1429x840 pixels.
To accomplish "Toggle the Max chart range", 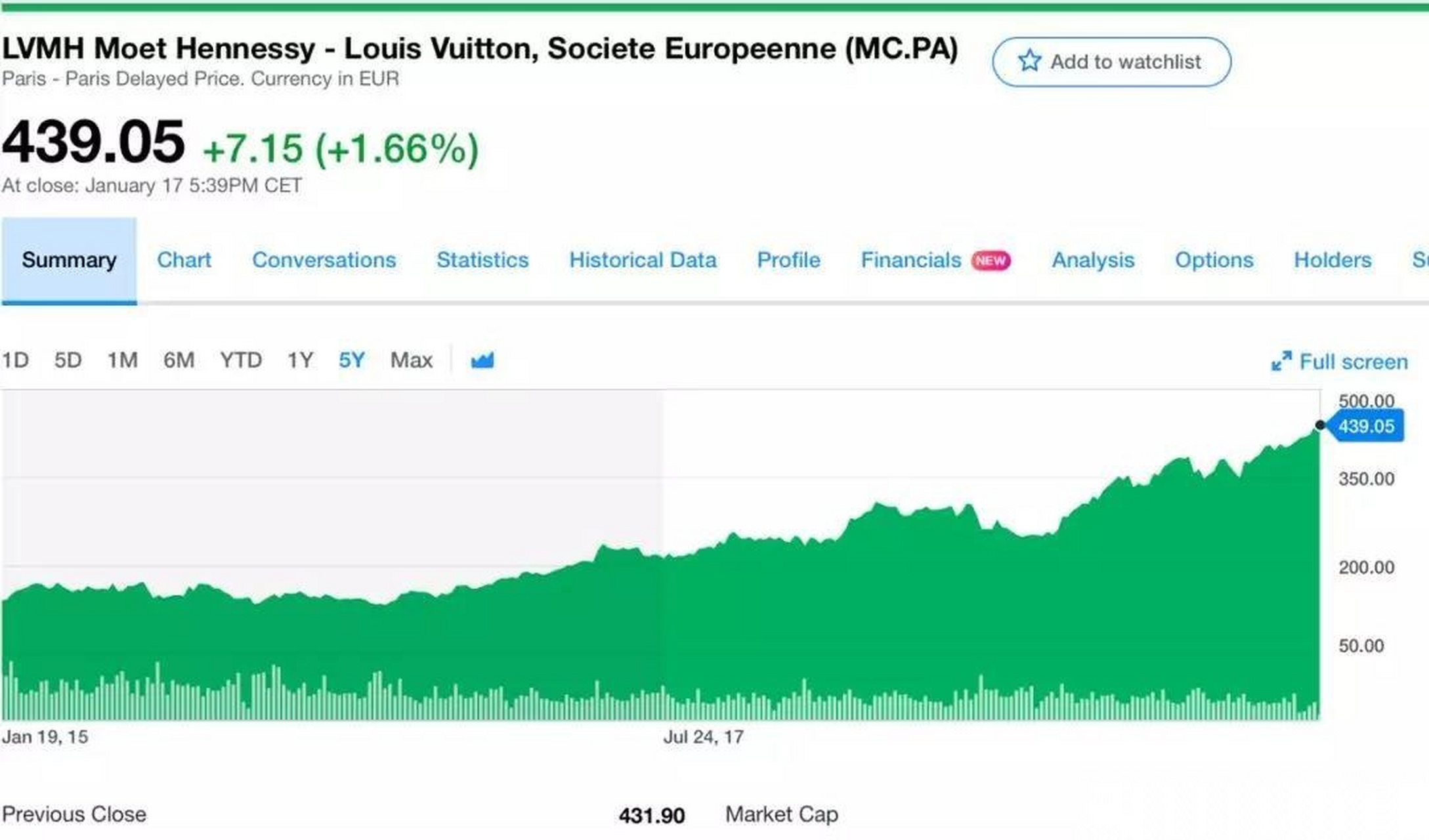I will click(x=412, y=360).
